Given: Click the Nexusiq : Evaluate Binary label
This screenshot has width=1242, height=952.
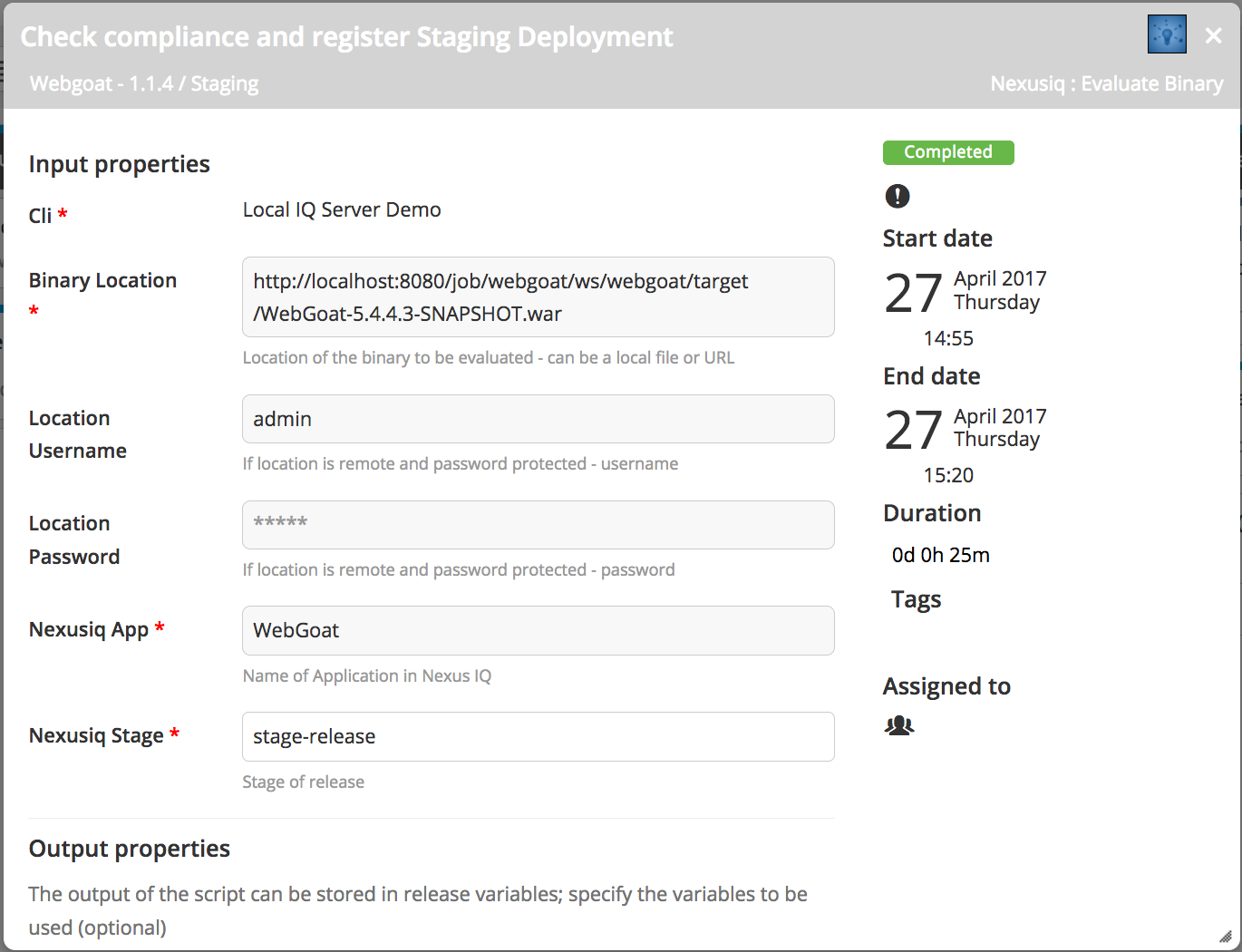Looking at the screenshot, I should 1107,83.
